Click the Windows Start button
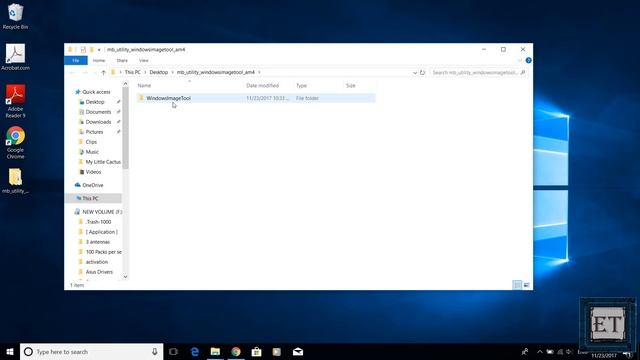The height and width of the screenshot is (360, 640). pos(10,351)
